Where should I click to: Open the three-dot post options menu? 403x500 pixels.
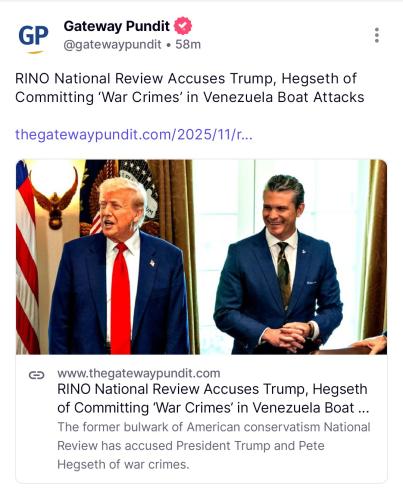click(377, 35)
